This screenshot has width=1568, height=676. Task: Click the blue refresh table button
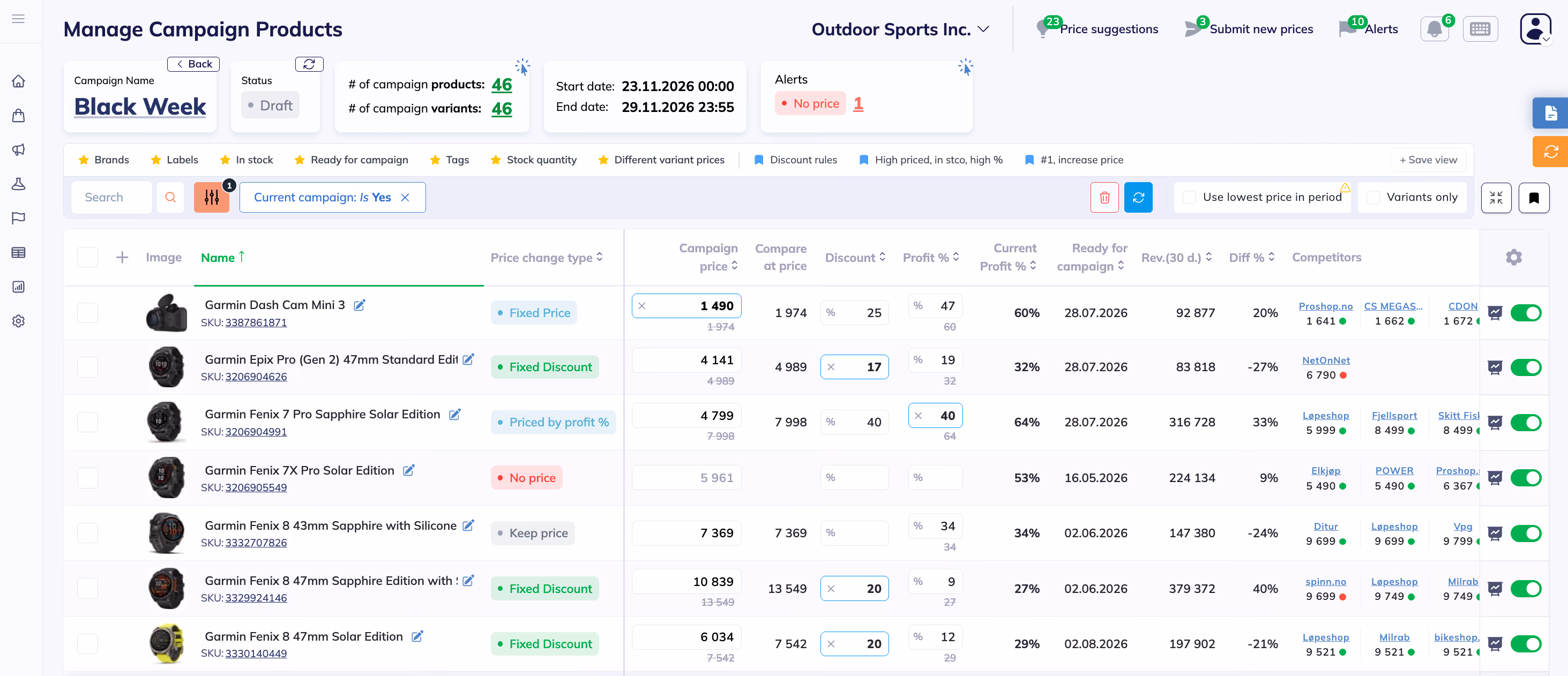1138,197
